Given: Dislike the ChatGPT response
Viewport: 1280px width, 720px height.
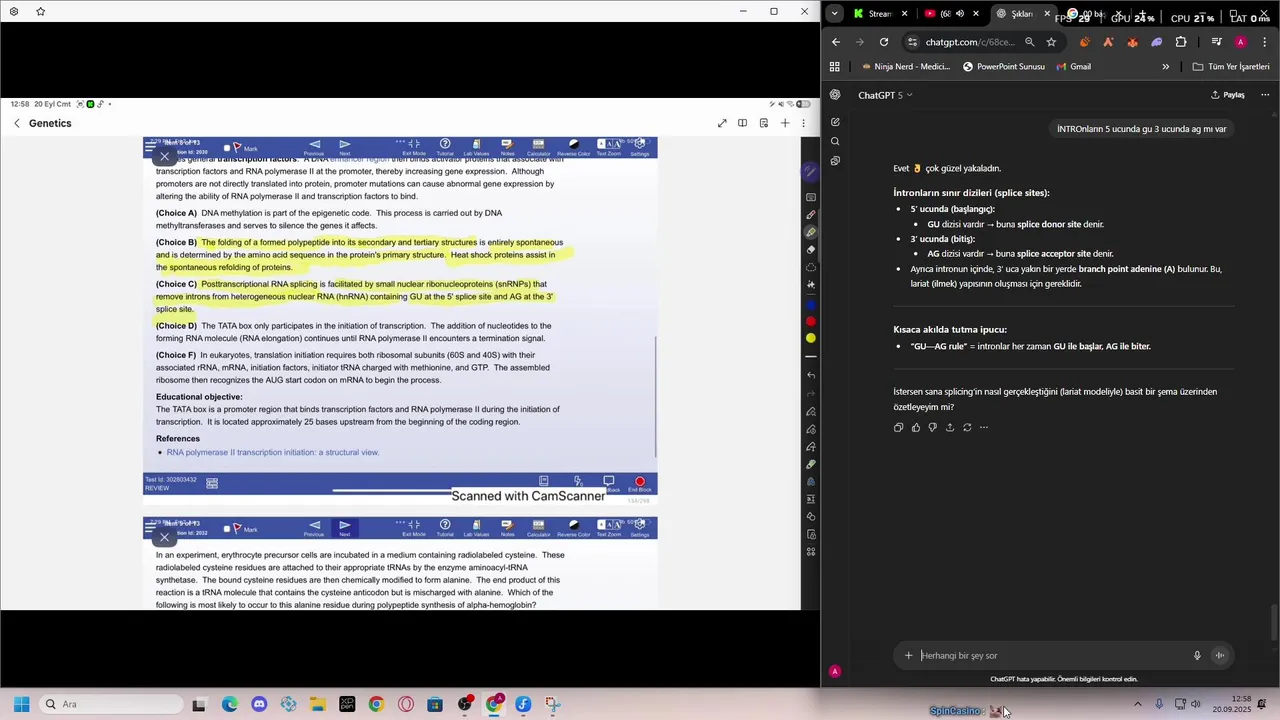Looking at the screenshot, I should [x=932, y=427].
